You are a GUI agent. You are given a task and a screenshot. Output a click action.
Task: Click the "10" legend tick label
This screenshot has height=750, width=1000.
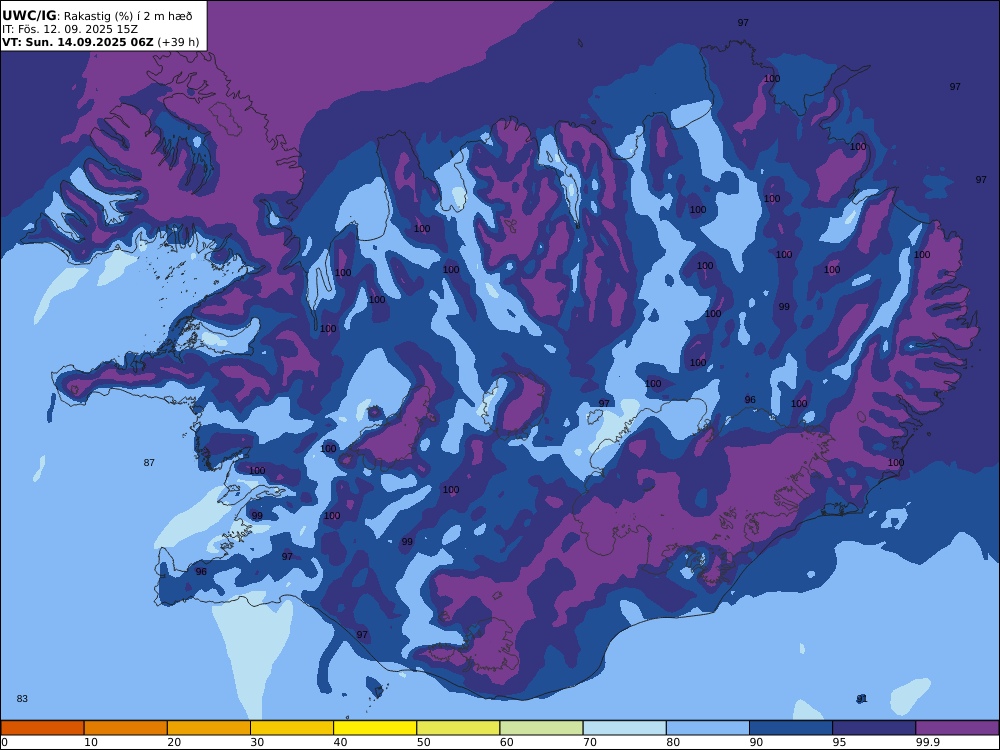click(x=91, y=742)
